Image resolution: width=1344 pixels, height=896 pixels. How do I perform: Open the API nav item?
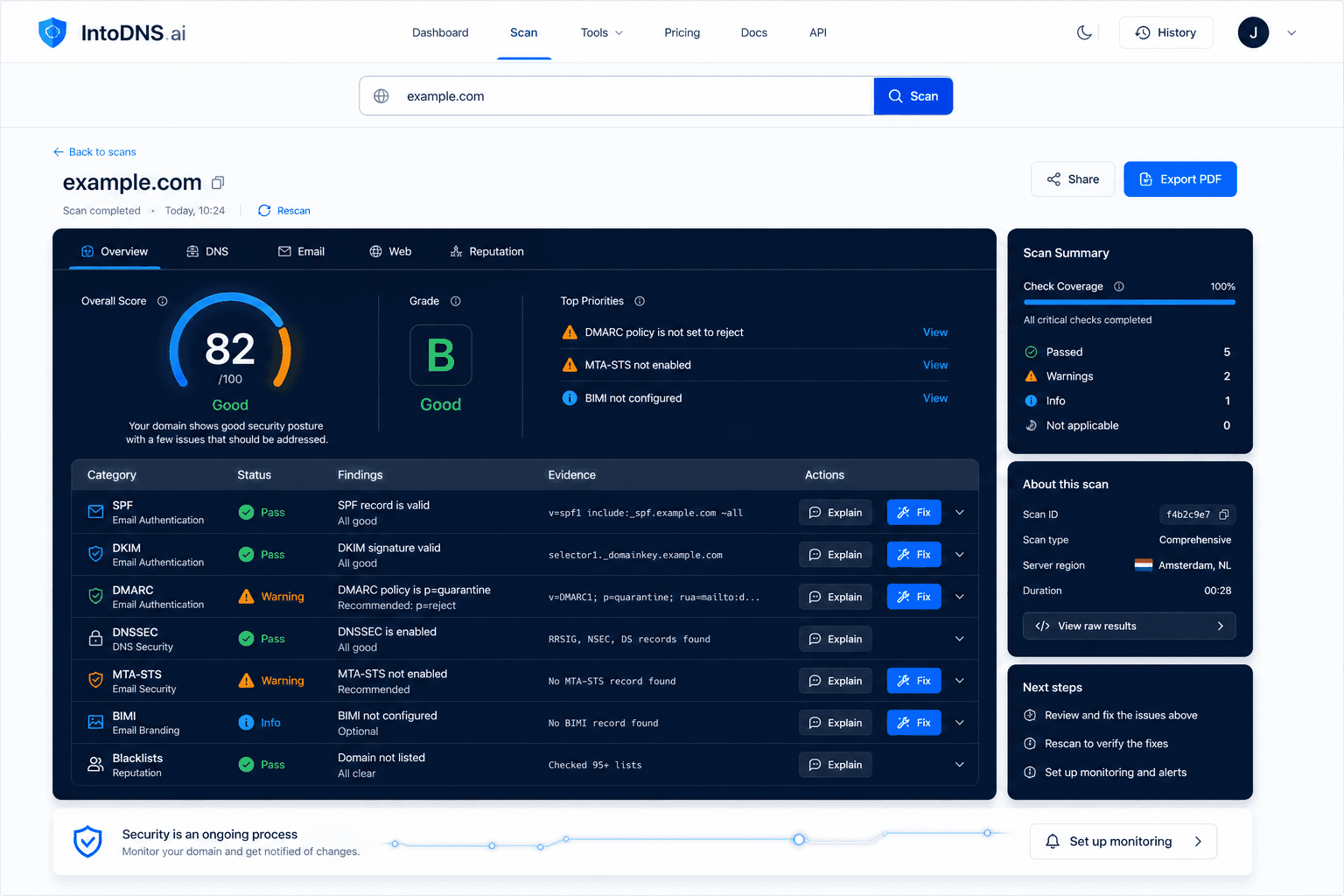pos(818,32)
